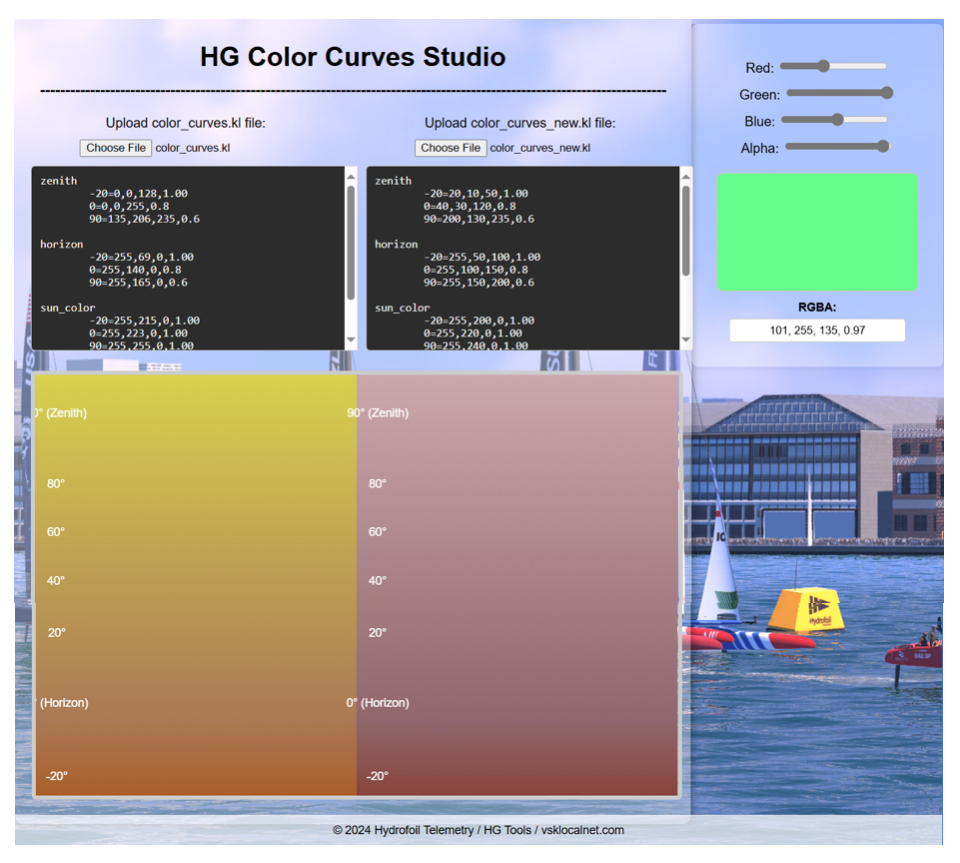Click scroll up arrow in right code panel
The height and width of the screenshot is (863, 960).
pyautogui.click(x=686, y=177)
